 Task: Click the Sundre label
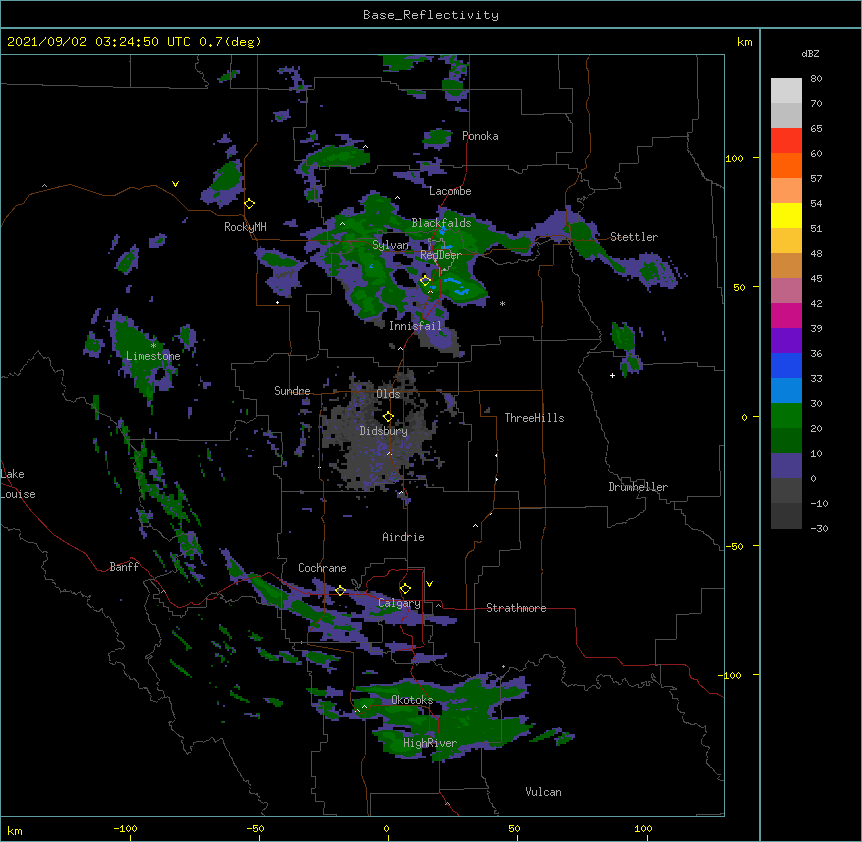(x=292, y=391)
